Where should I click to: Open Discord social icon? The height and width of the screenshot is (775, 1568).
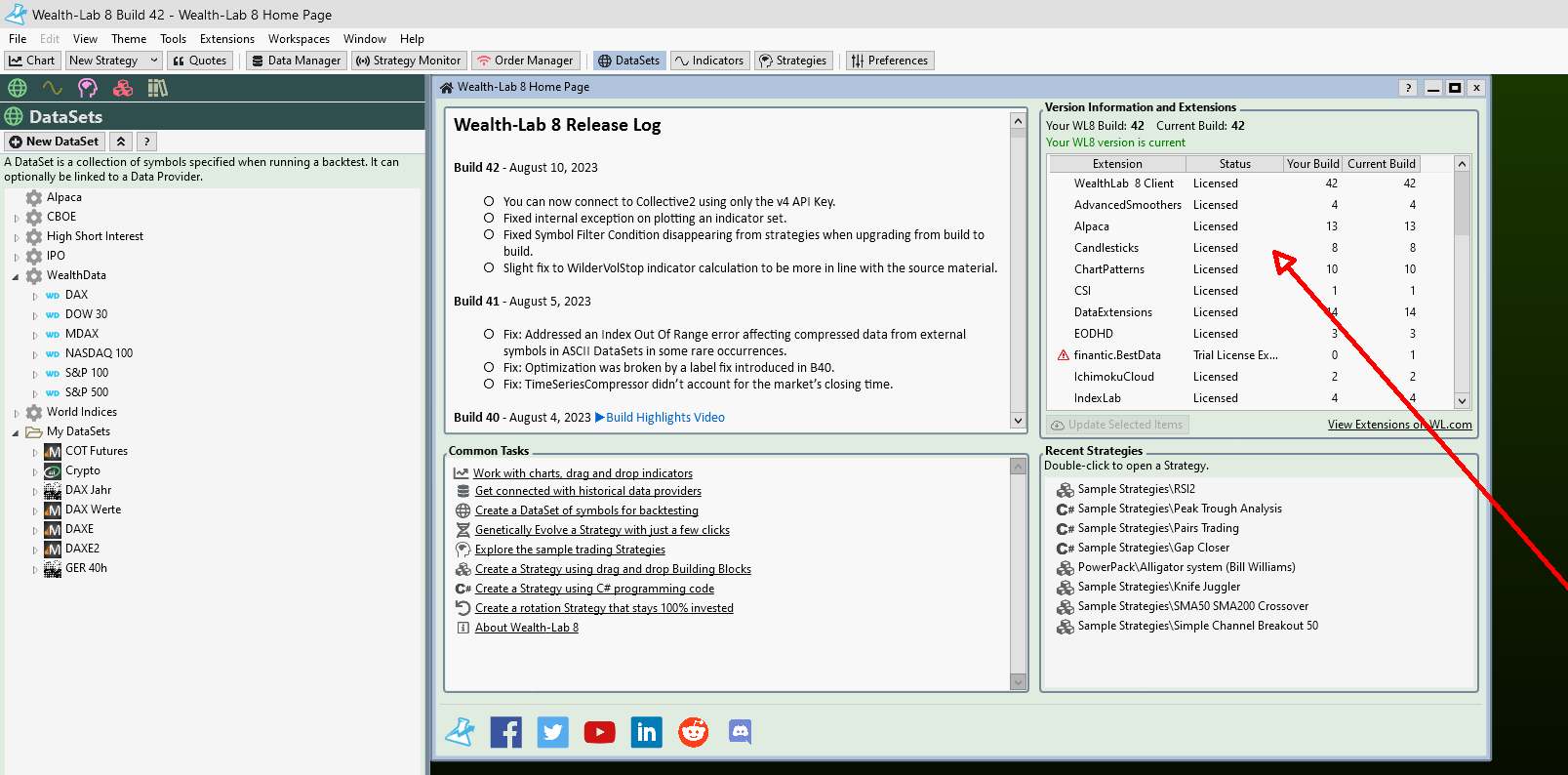pyautogui.click(x=740, y=732)
